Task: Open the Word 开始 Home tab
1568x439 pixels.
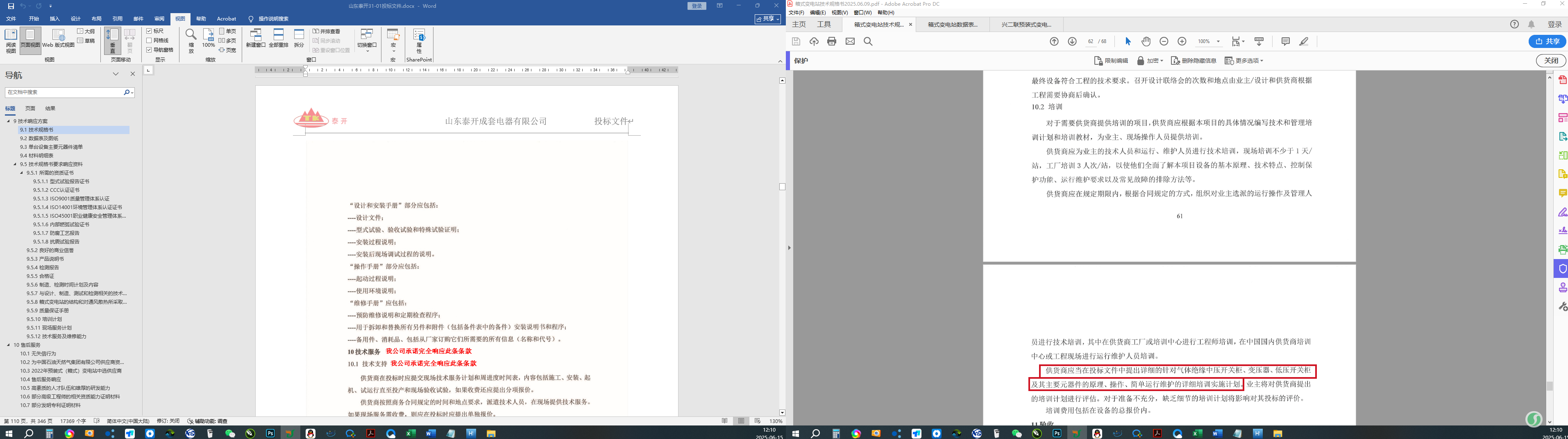Action: pyautogui.click(x=34, y=19)
